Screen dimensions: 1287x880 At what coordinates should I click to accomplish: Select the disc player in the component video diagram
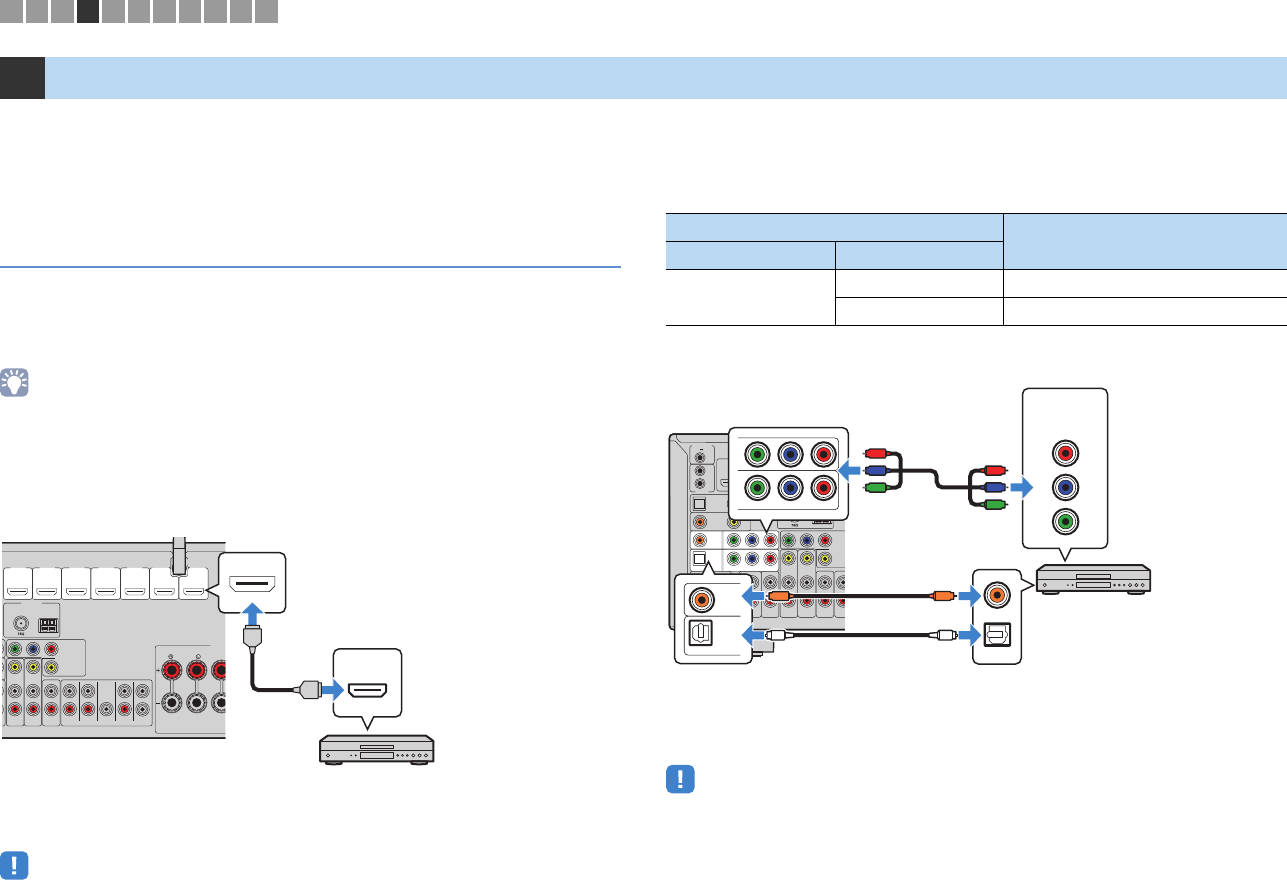[1091, 579]
